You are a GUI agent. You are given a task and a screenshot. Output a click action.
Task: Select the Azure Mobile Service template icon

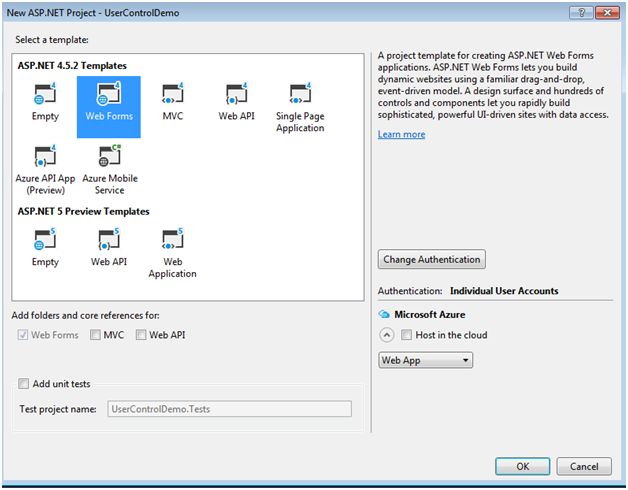click(x=109, y=155)
